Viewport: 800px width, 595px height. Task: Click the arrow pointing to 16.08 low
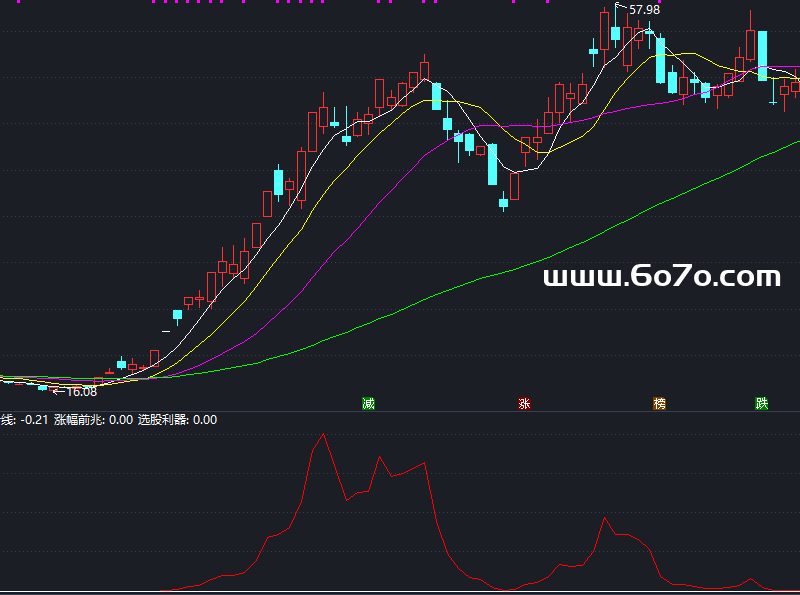click(x=58, y=391)
